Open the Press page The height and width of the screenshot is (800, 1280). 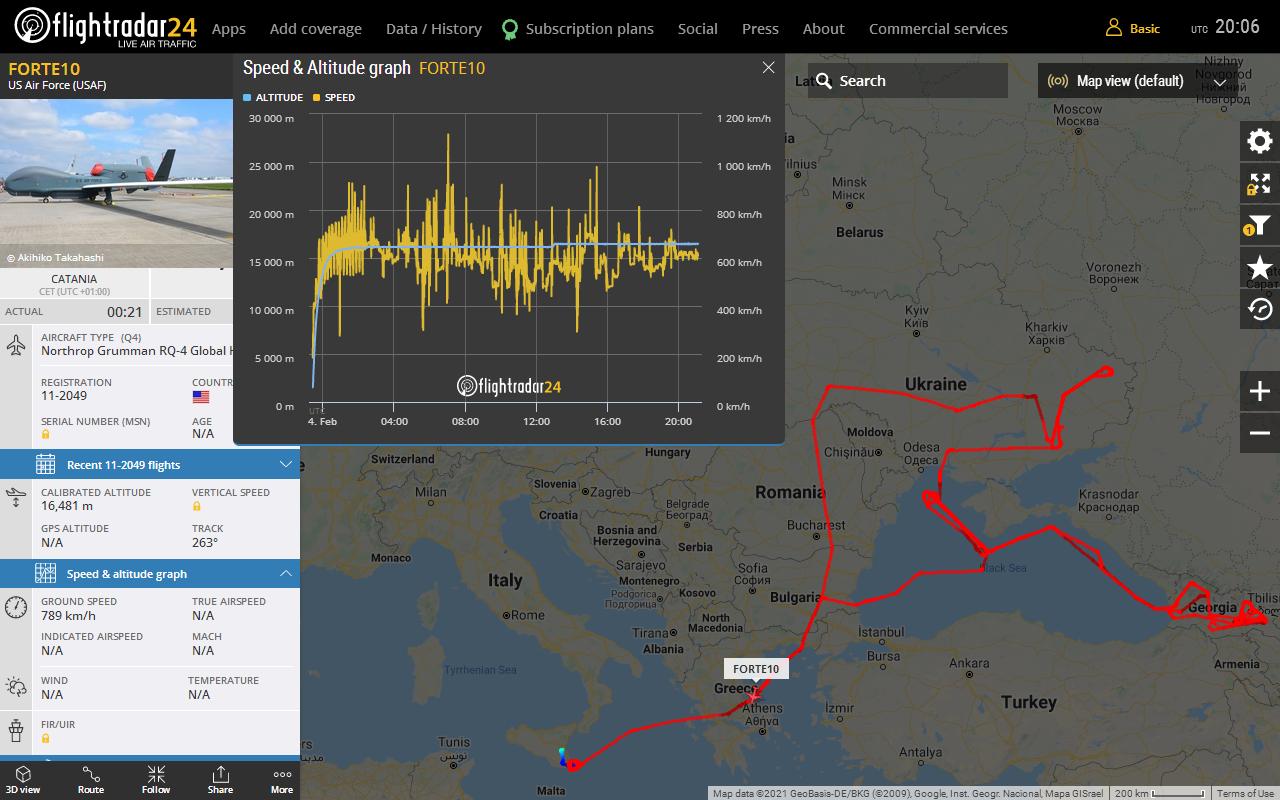760,29
